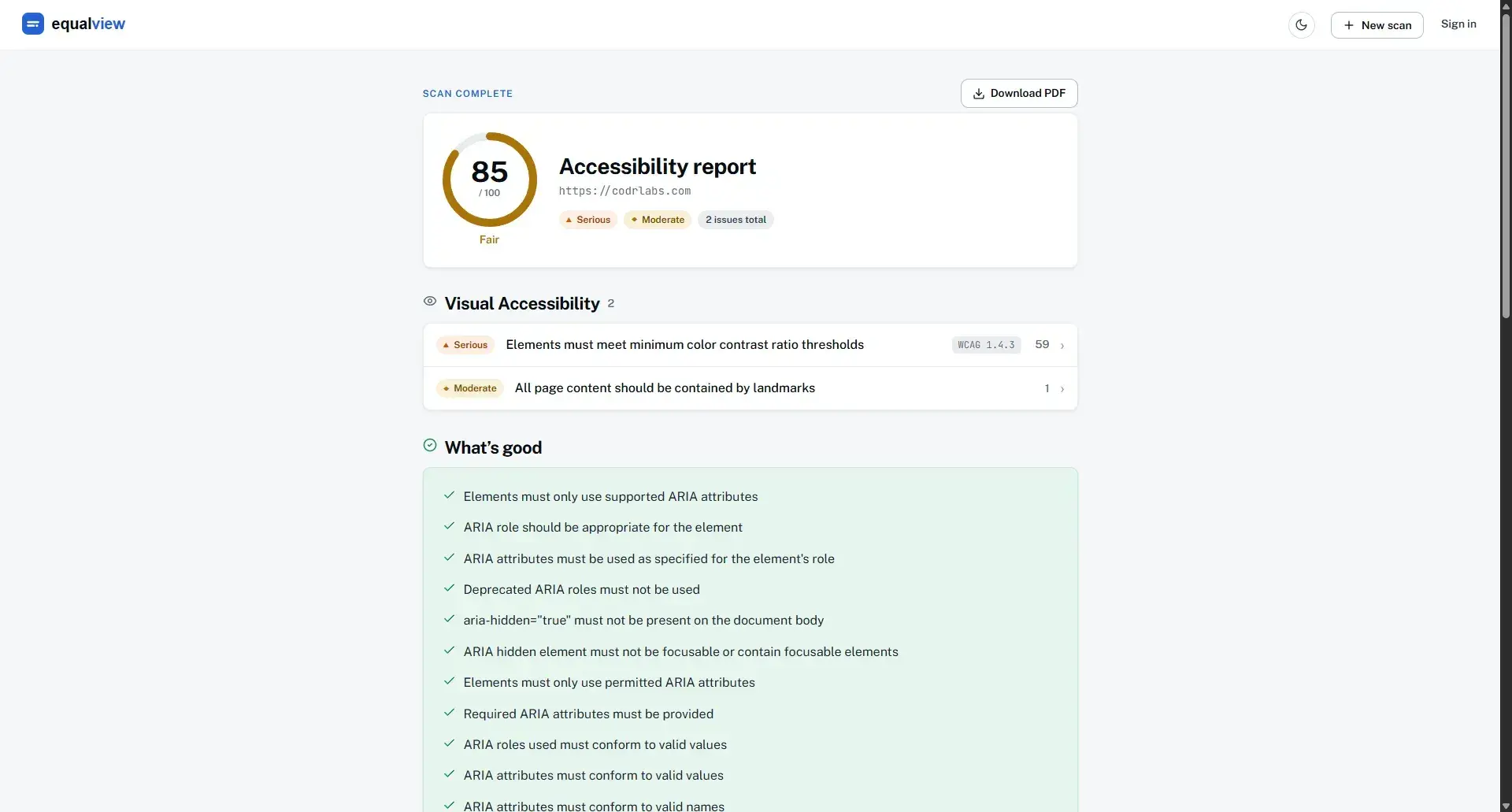Click the Moderate badge in report header
Viewport: 1512px width, 812px height.
point(658,220)
